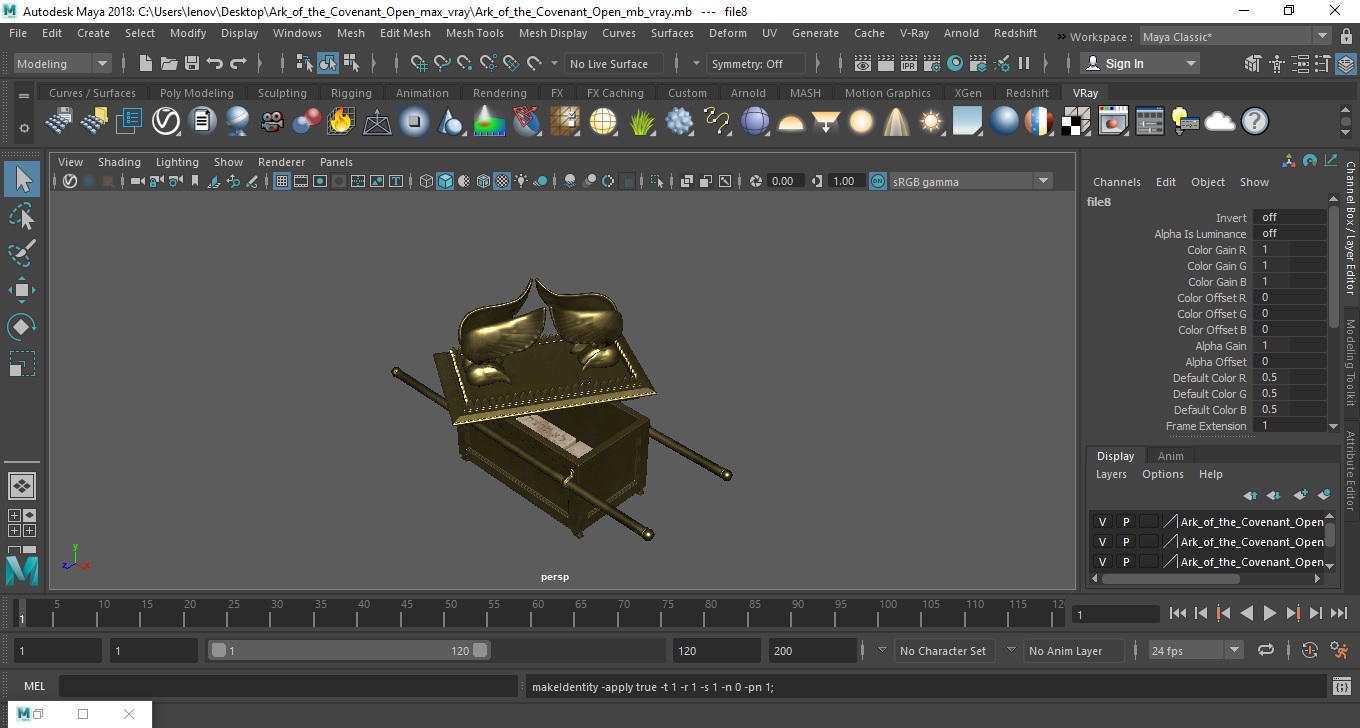
Task: Click the MEL script language button
Action: click(x=34, y=686)
